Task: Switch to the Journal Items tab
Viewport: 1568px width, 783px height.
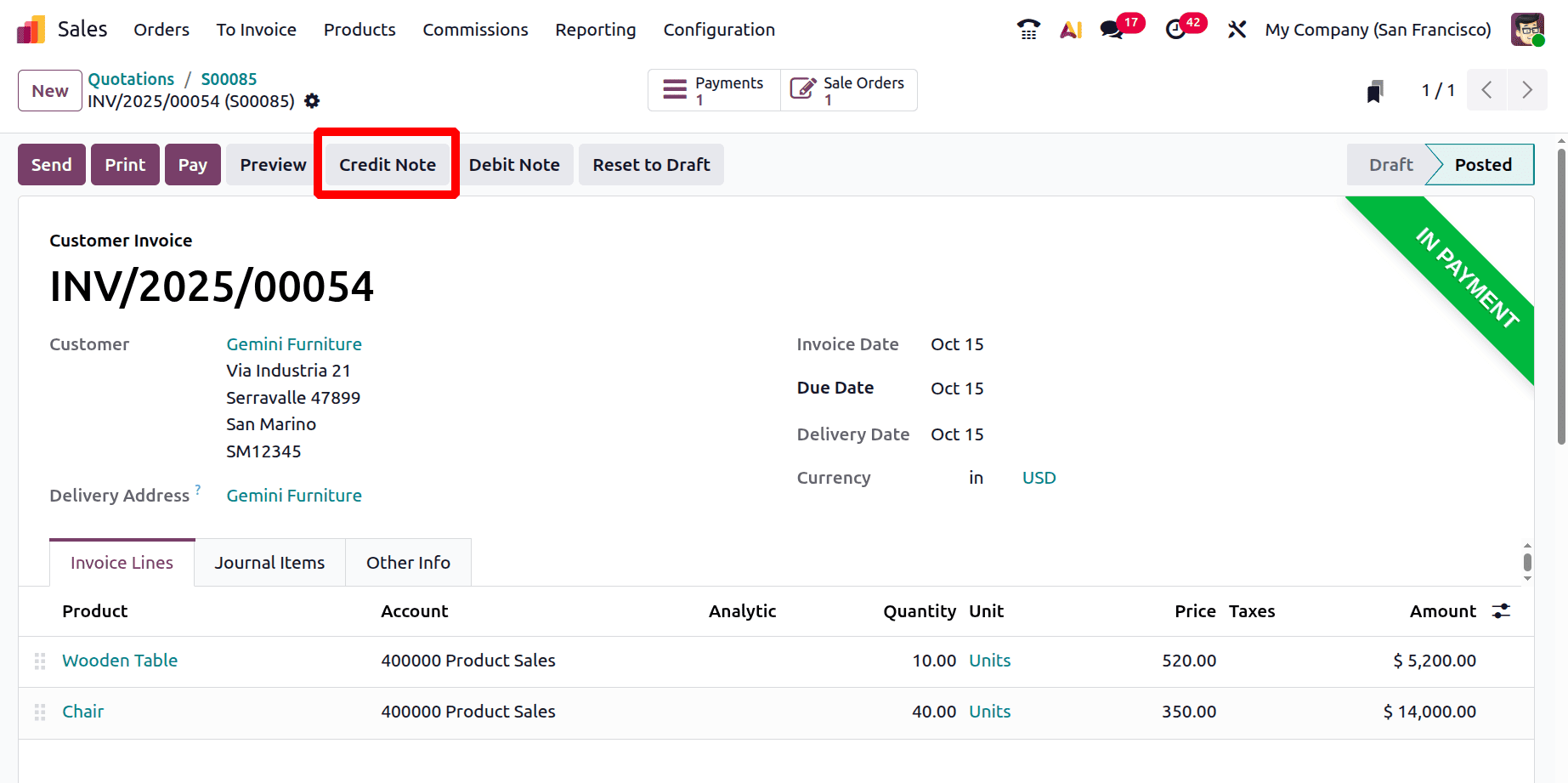Action: point(269,562)
